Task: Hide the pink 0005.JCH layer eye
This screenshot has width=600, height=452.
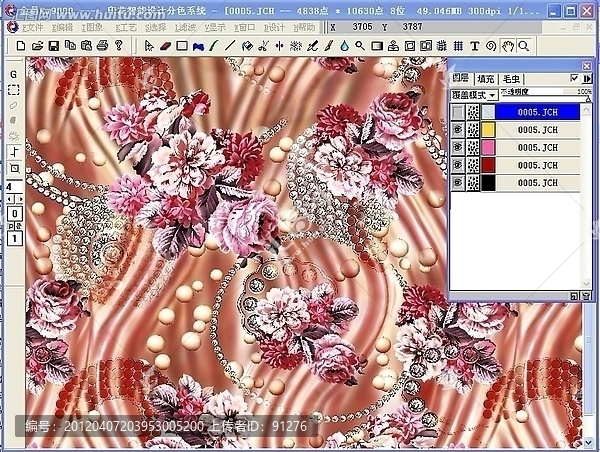Action: [x=458, y=147]
